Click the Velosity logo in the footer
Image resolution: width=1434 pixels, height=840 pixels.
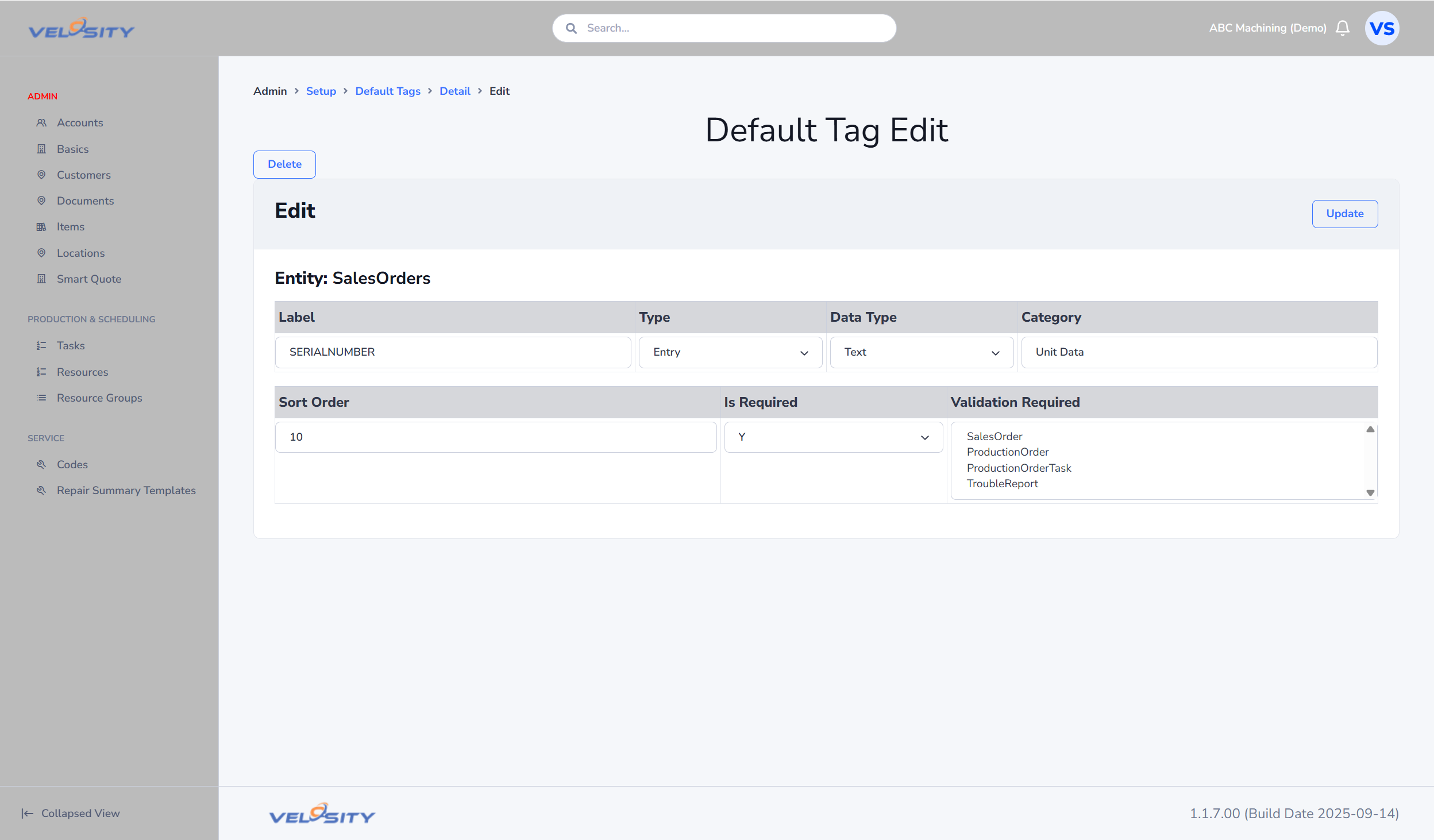pos(322,814)
